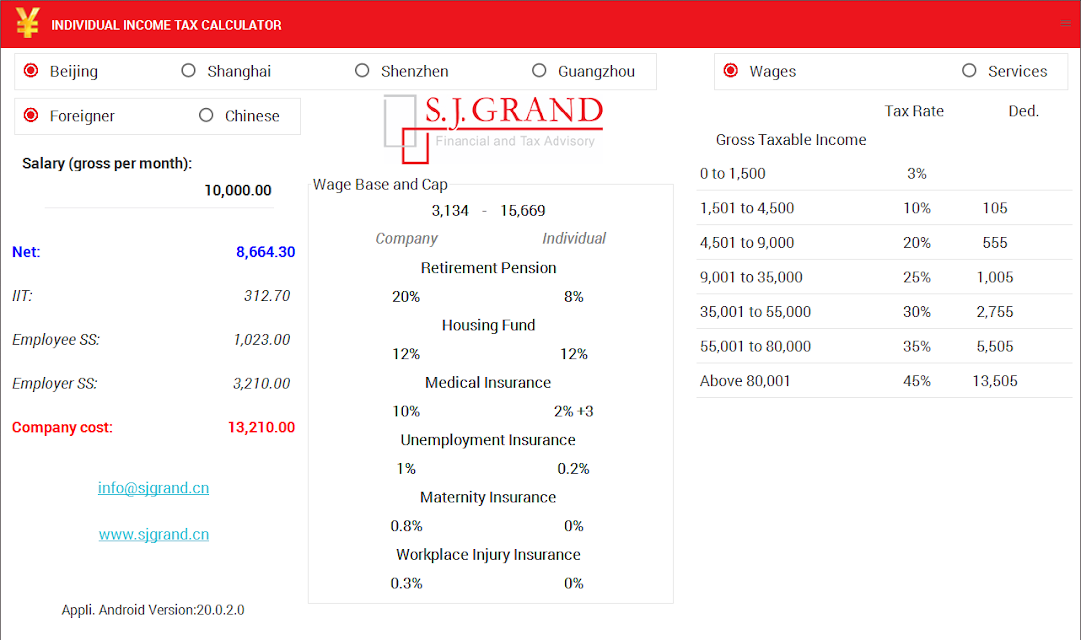
Task: Click the Net value 8,664.30
Action: 265,252
